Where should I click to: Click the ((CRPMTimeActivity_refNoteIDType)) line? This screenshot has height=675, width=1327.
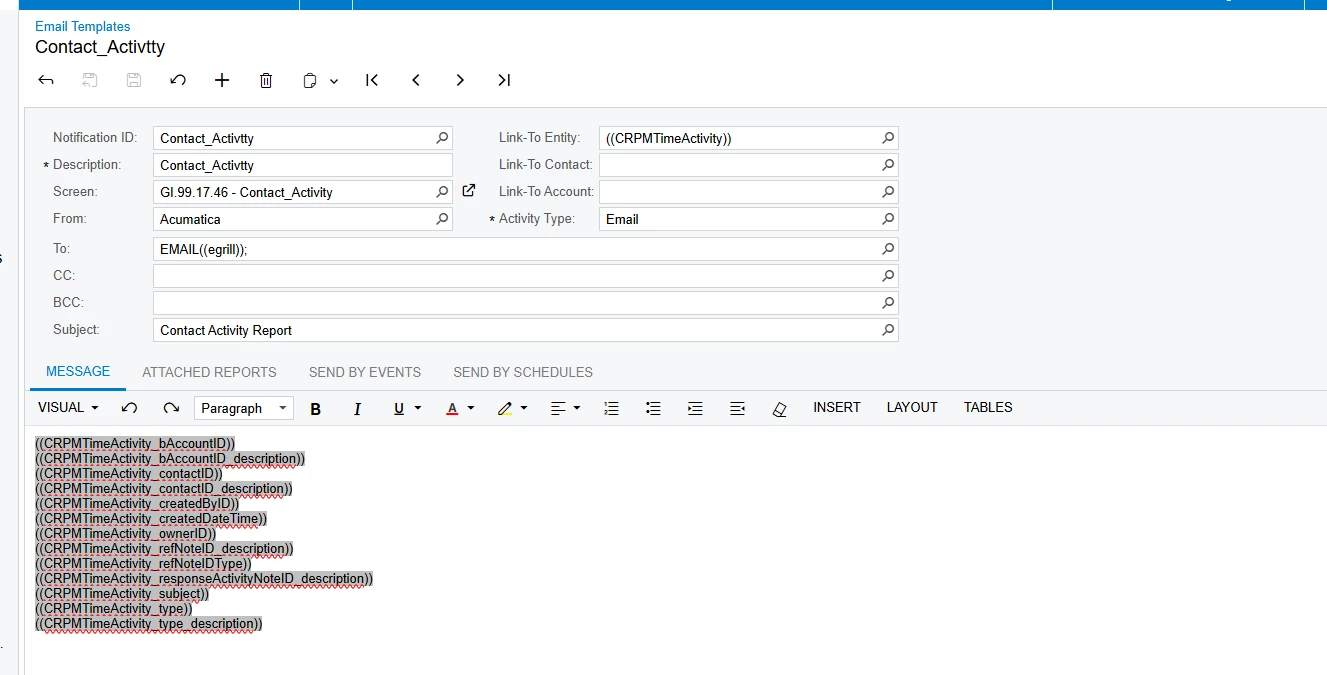click(143, 564)
